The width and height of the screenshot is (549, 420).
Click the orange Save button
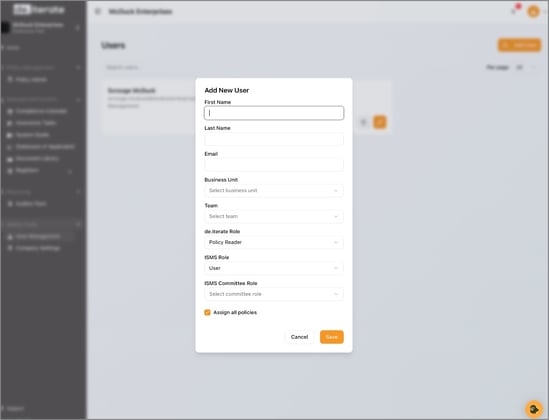[x=332, y=337]
